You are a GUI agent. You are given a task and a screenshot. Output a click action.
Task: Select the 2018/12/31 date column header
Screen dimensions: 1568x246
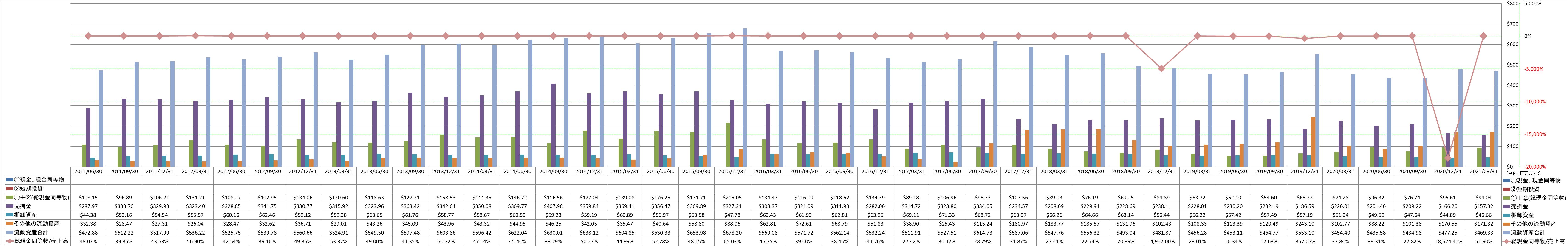(1162, 172)
